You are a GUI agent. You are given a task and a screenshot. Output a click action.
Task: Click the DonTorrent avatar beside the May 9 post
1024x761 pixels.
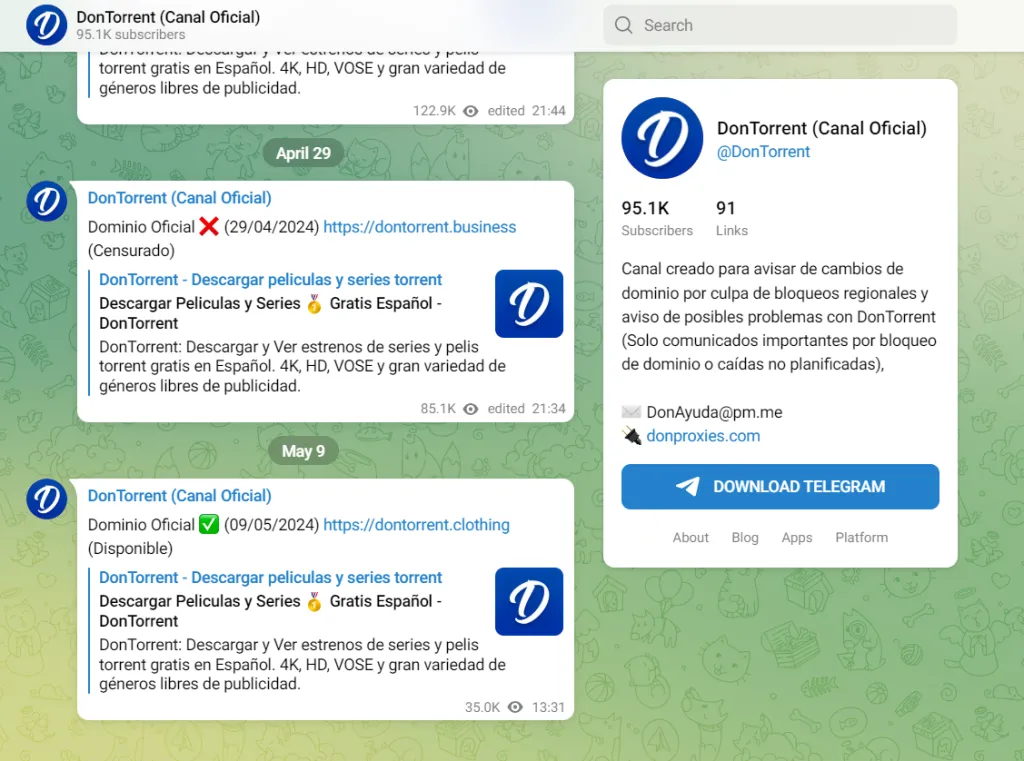tap(46, 499)
